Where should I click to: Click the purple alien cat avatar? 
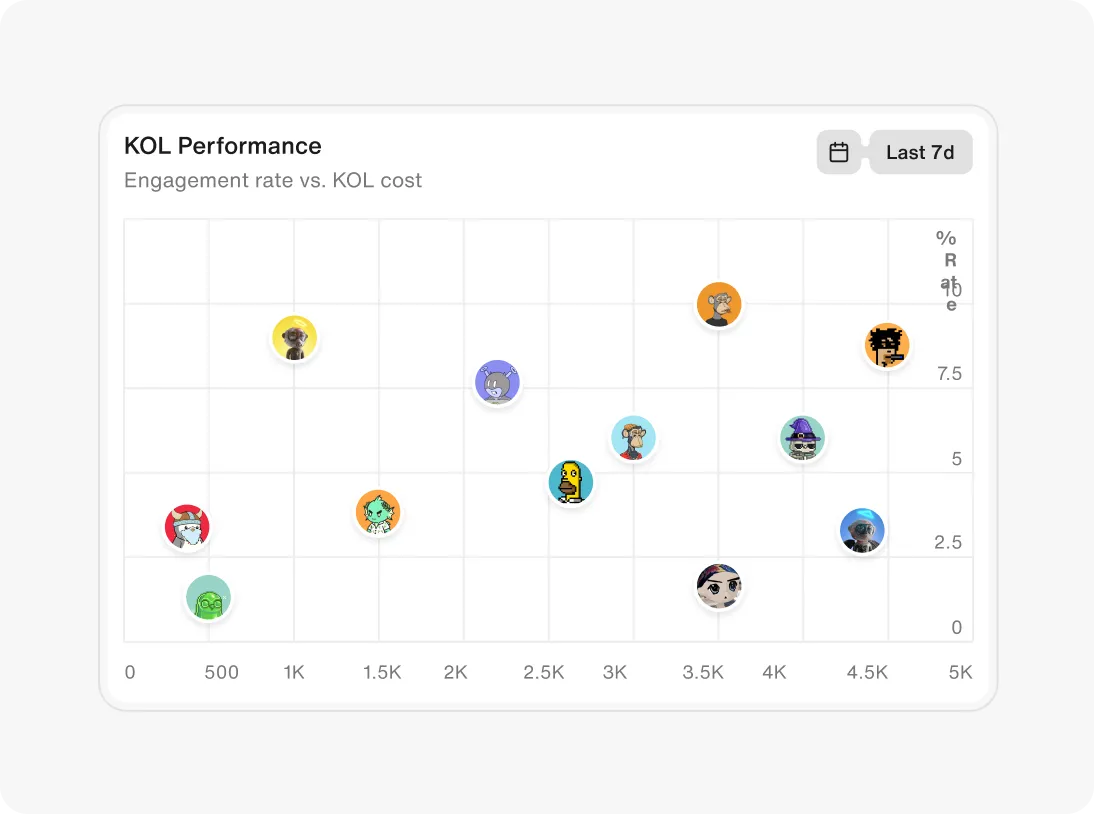[x=497, y=382]
